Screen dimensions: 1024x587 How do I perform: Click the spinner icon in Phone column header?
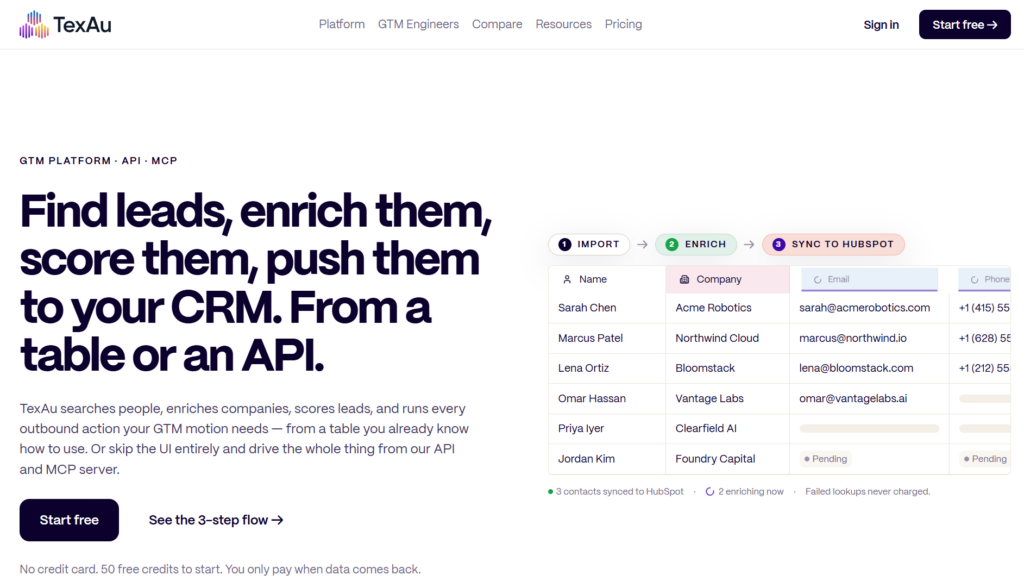(974, 279)
